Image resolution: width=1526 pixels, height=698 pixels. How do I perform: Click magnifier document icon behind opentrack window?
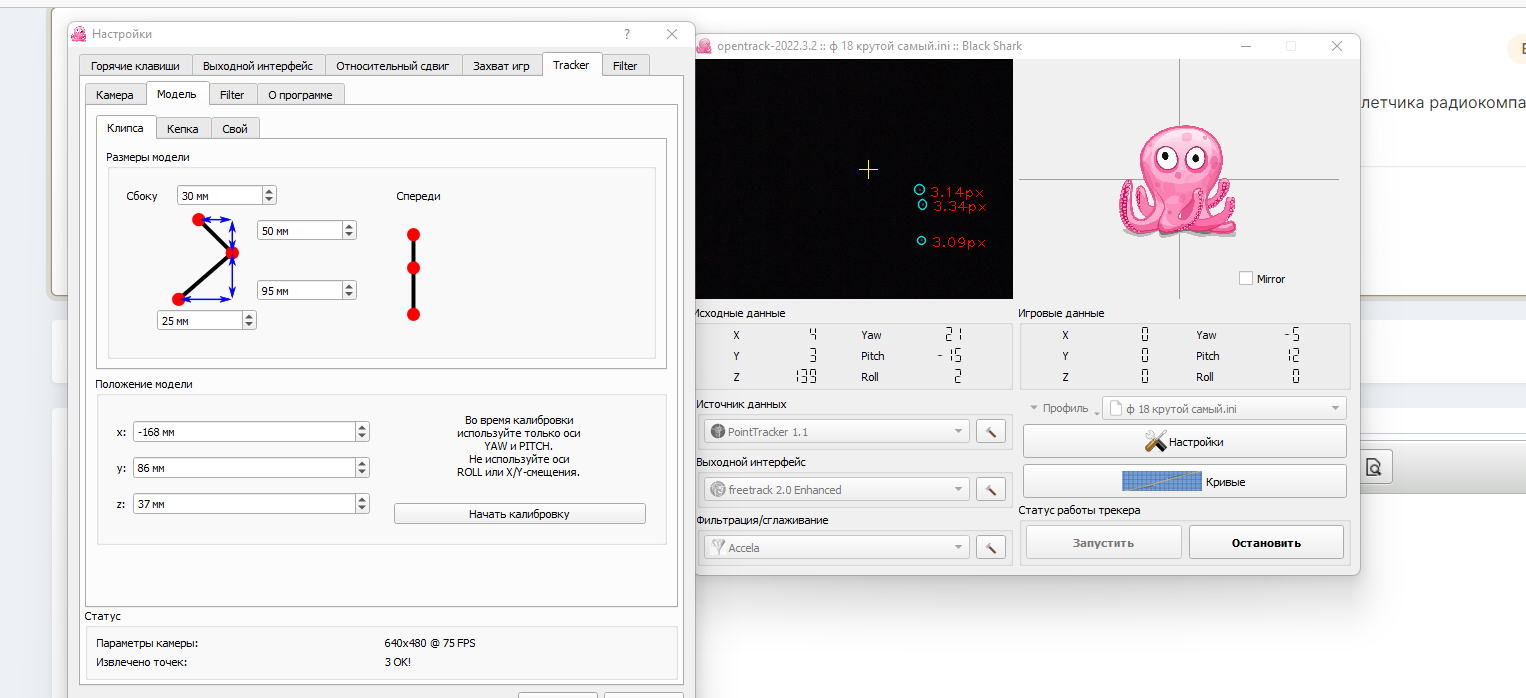(1374, 467)
